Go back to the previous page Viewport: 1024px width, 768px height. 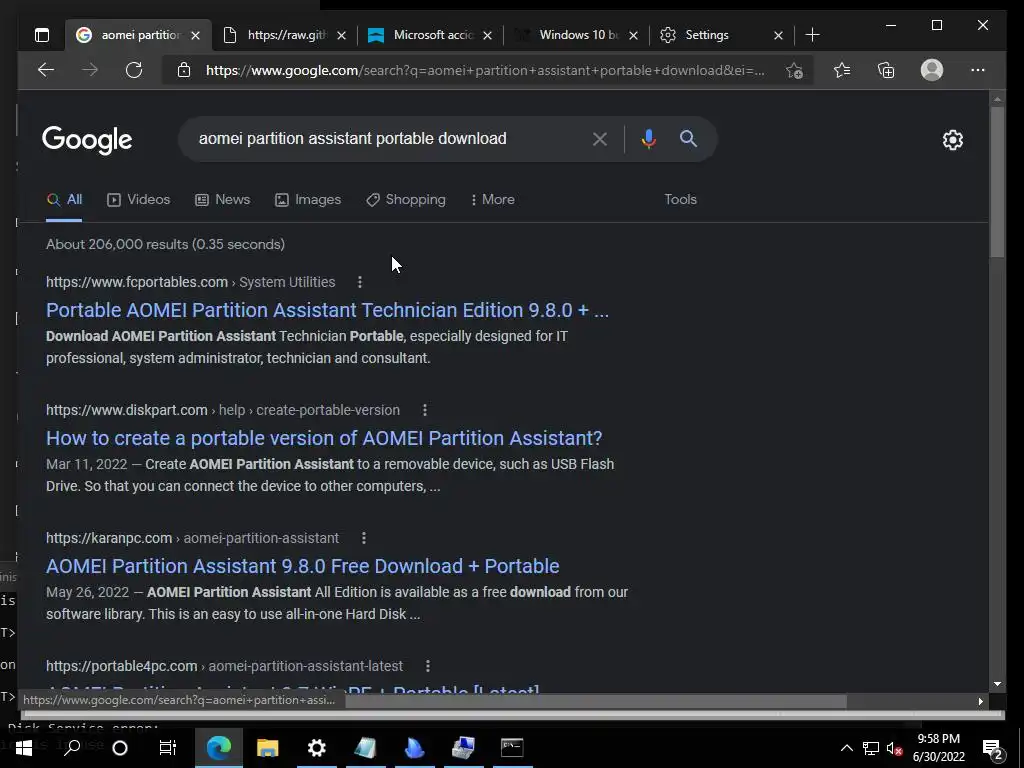[46, 70]
